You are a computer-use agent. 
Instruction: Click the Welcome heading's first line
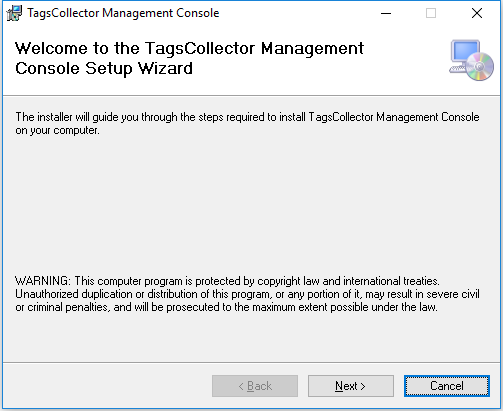189,49
